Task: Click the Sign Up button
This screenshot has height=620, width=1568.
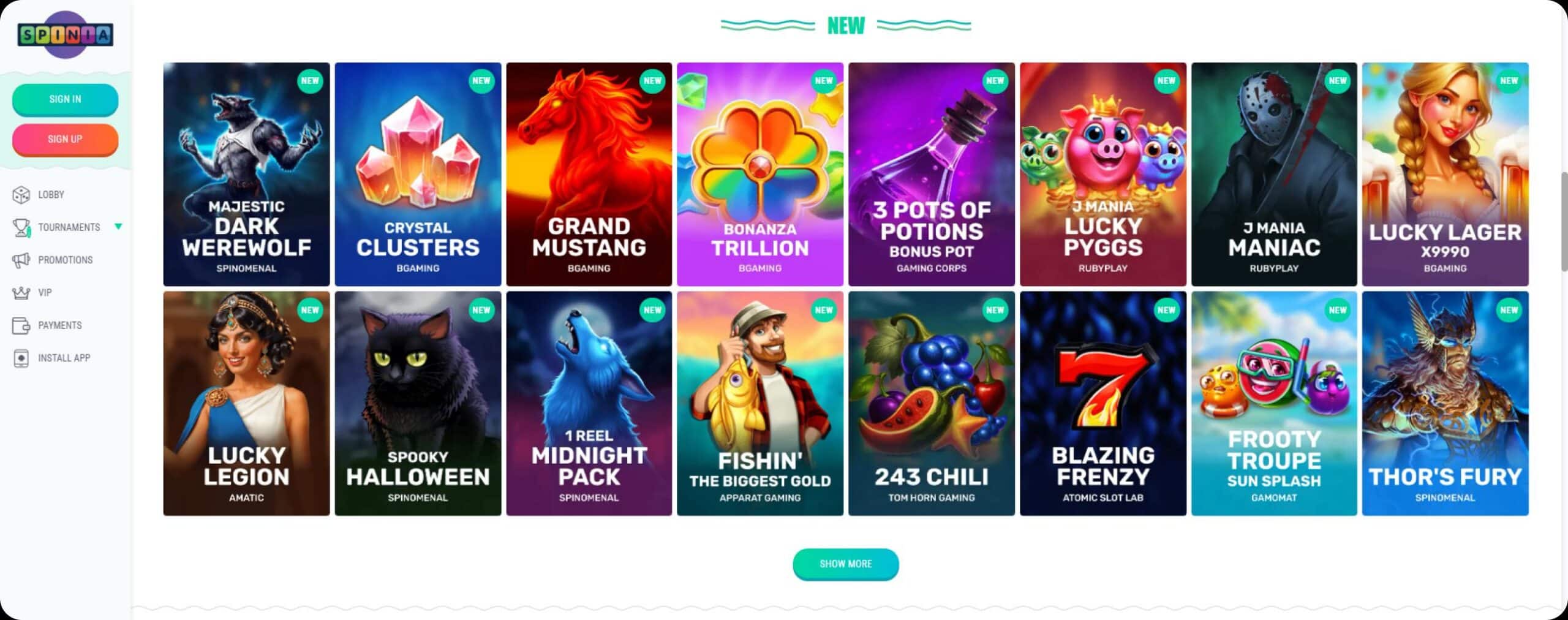Action: click(66, 140)
